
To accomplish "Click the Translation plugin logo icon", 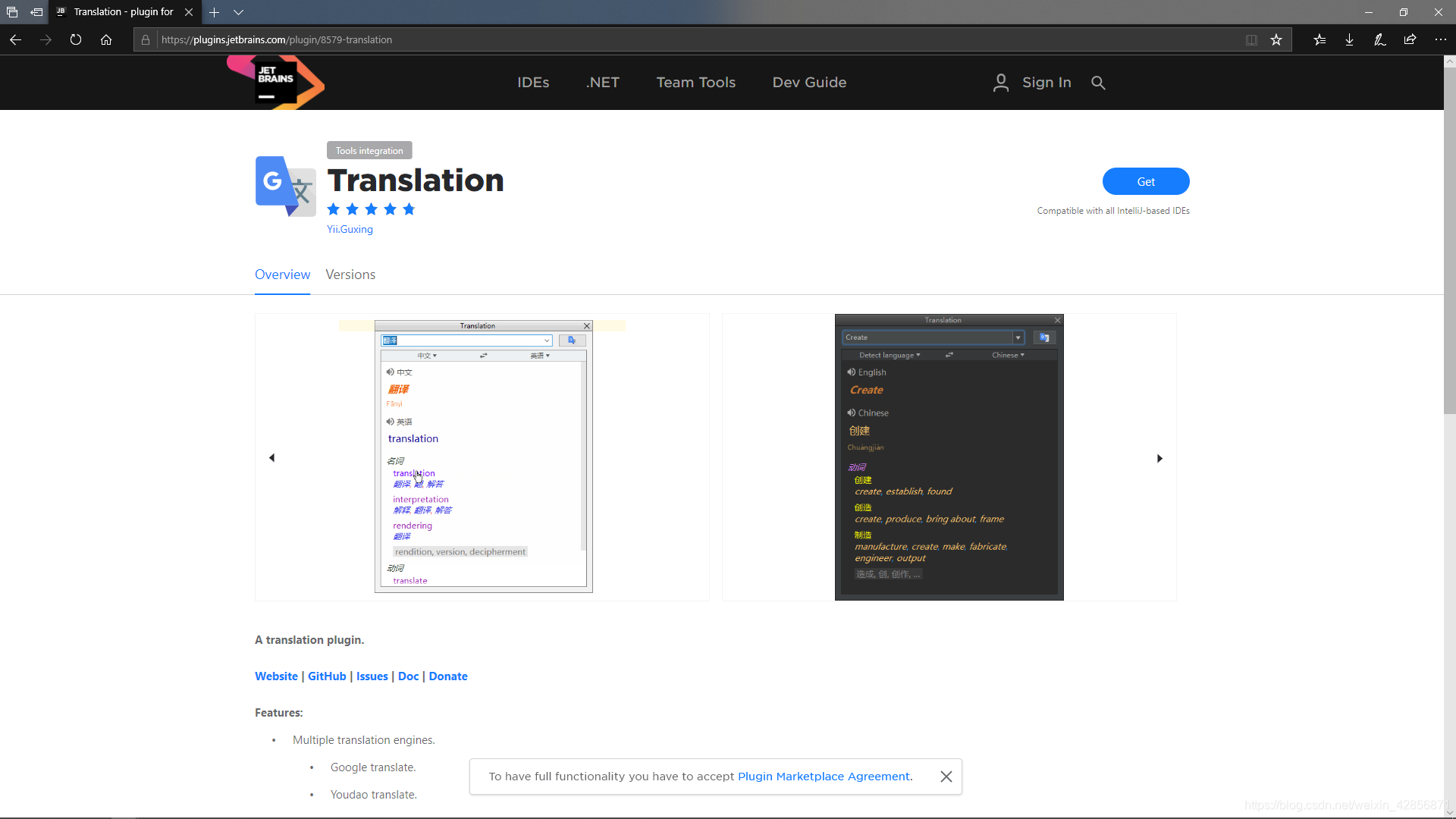I will tap(286, 187).
